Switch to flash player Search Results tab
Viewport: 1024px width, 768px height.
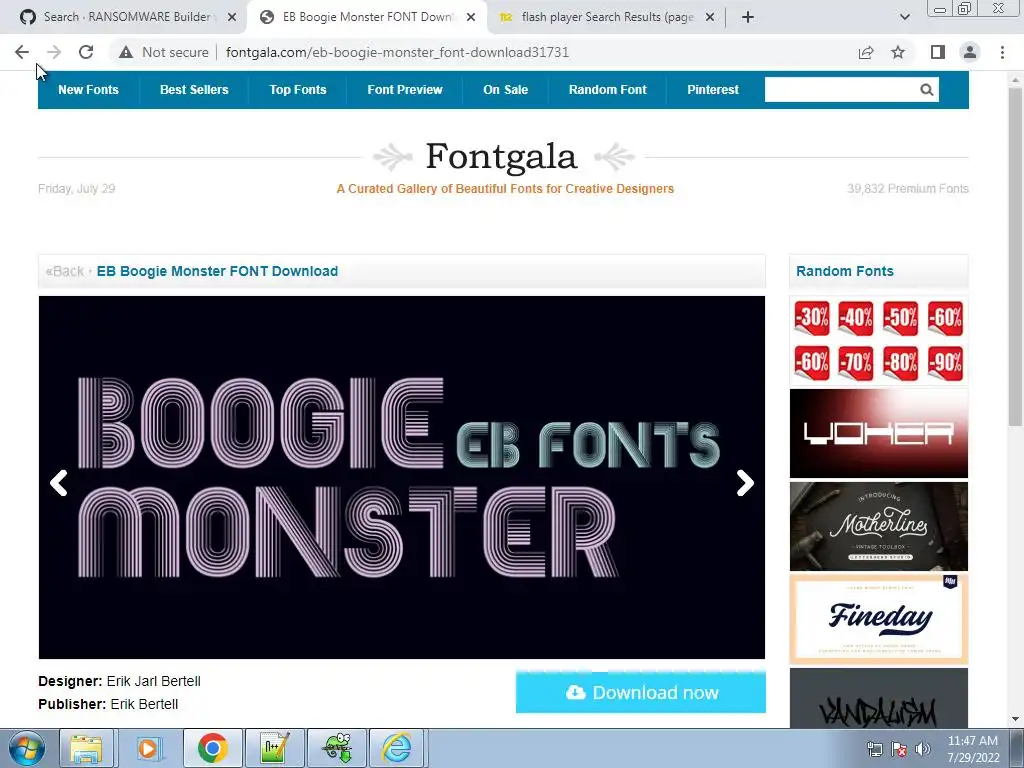pos(607,17)
